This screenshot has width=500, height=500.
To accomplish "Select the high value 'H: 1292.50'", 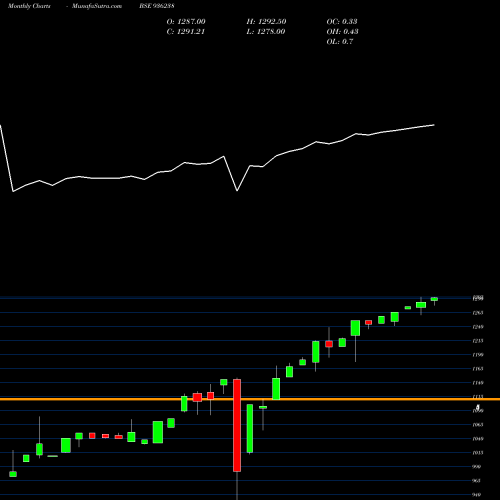I will pyautogui.click(x=266, y=22).
